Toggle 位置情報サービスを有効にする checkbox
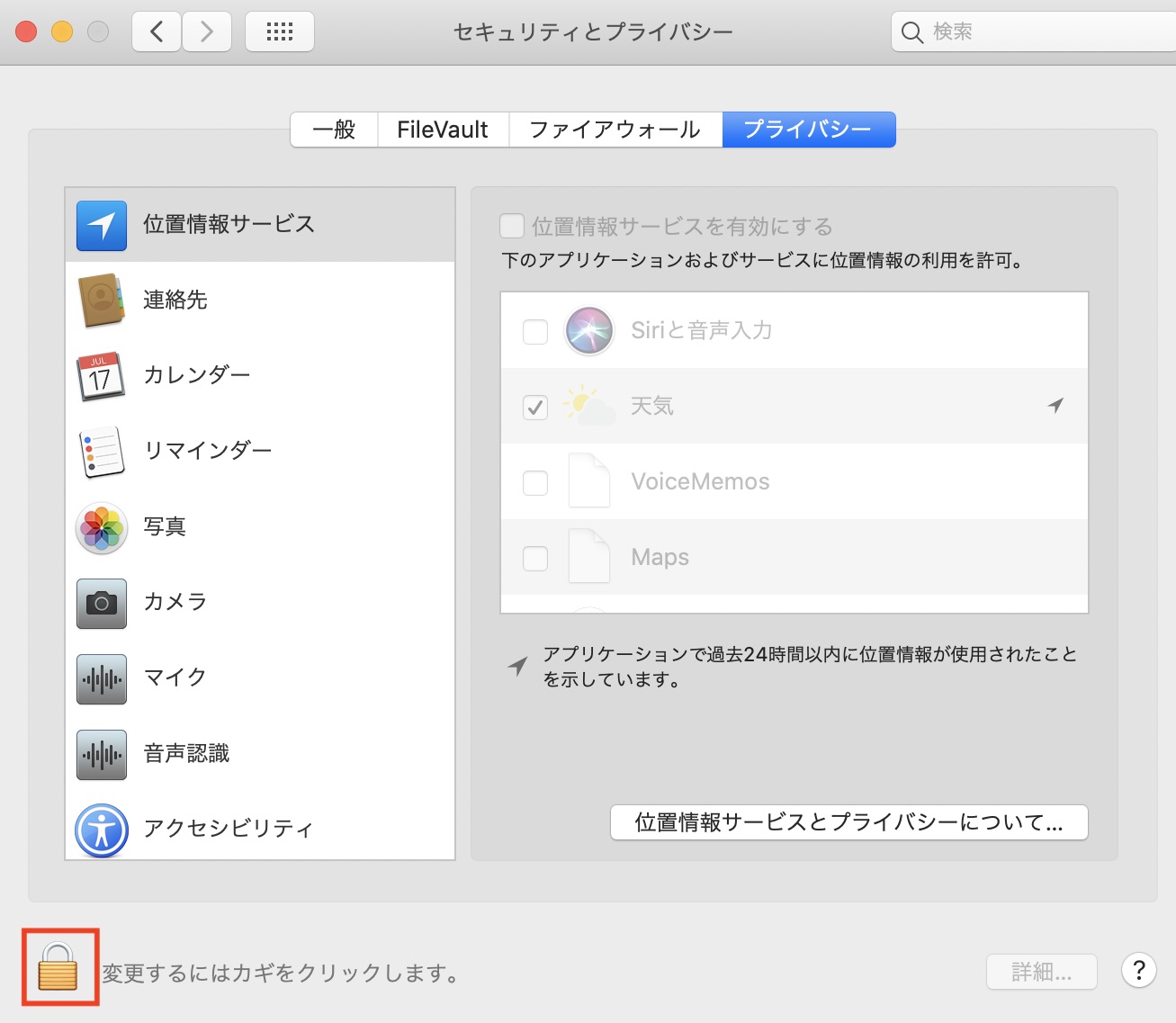 coord(512,226)
